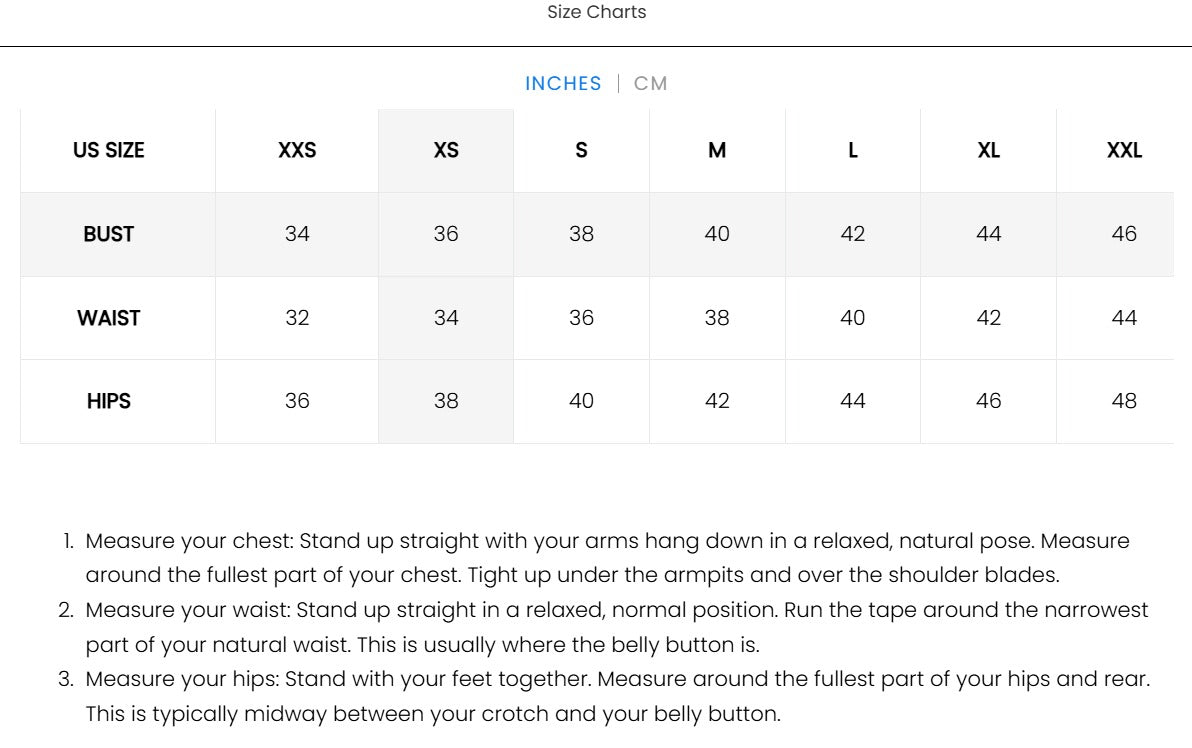Click the Measure your chest instruction
Viewport: 1192px width, 748px height.
607,558
